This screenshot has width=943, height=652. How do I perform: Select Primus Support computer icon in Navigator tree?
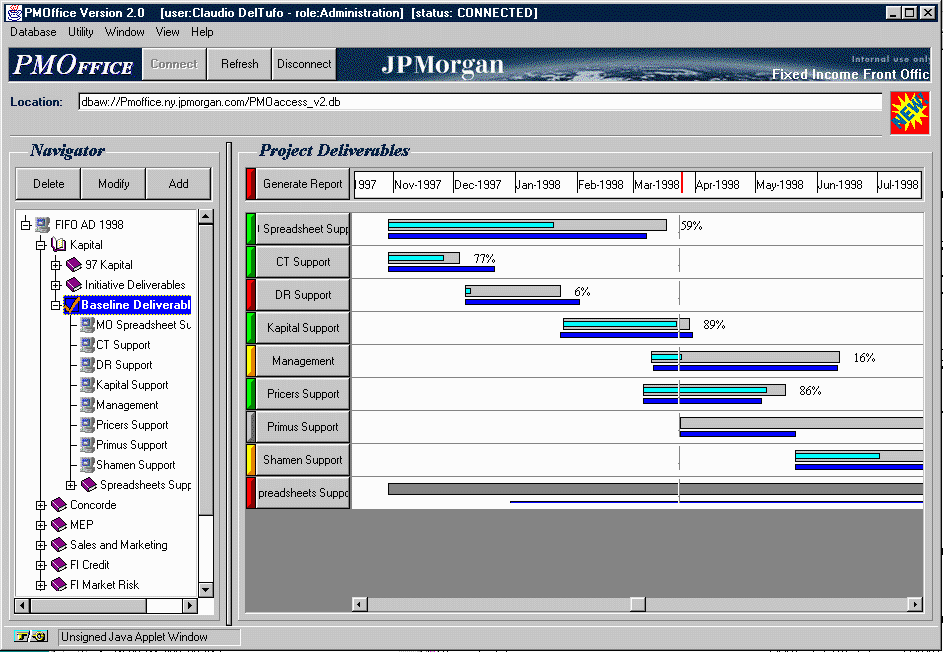coord(88,445)
